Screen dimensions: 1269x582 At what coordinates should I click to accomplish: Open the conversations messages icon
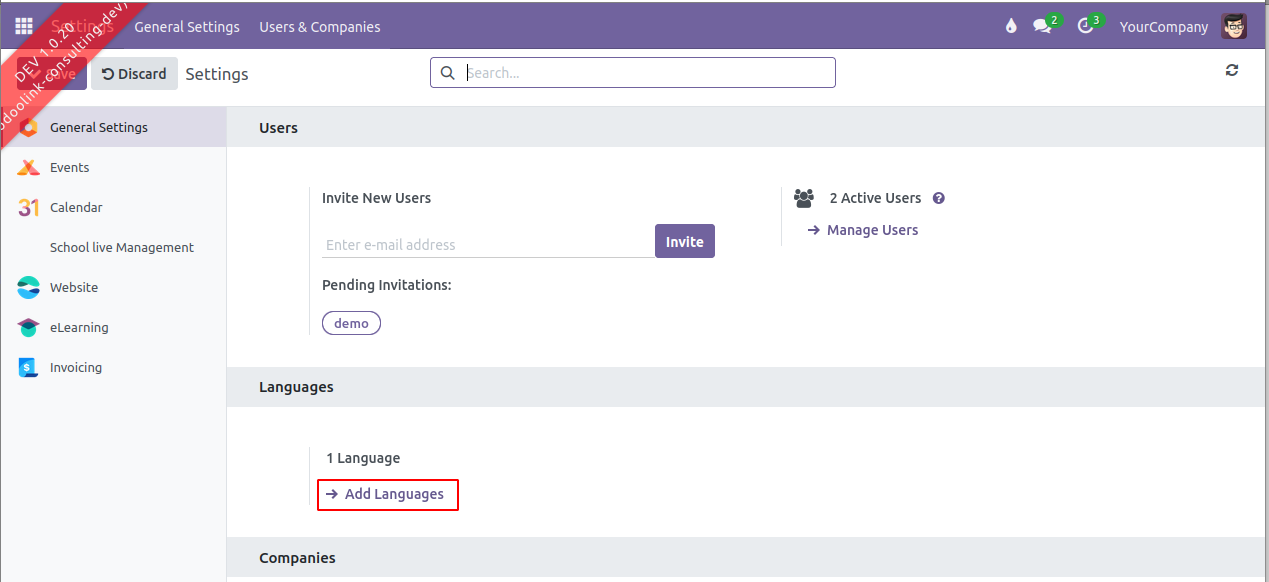point(1043,27)
